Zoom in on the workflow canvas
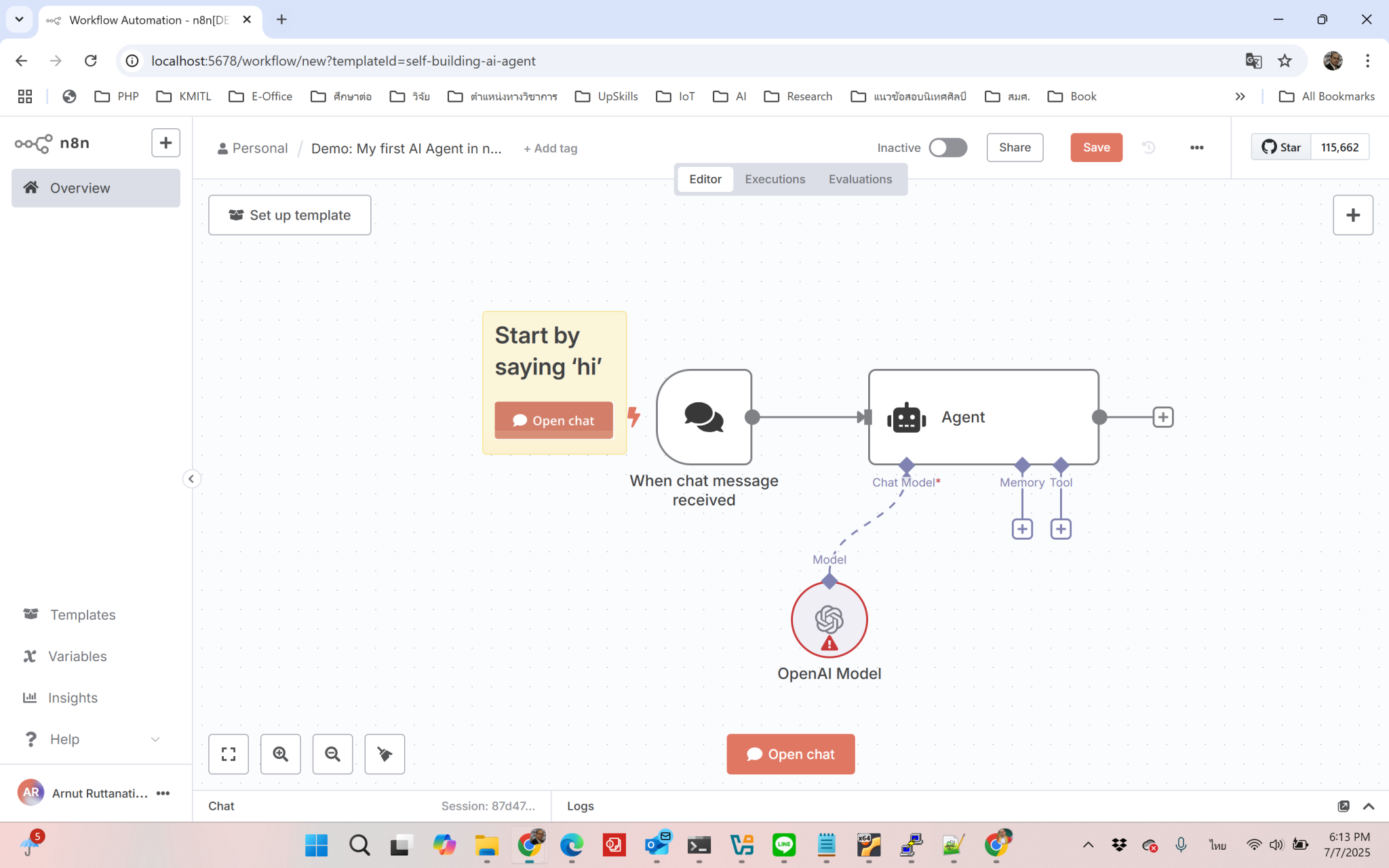This screenshot has height=868, width=1389. pos(281,754)
